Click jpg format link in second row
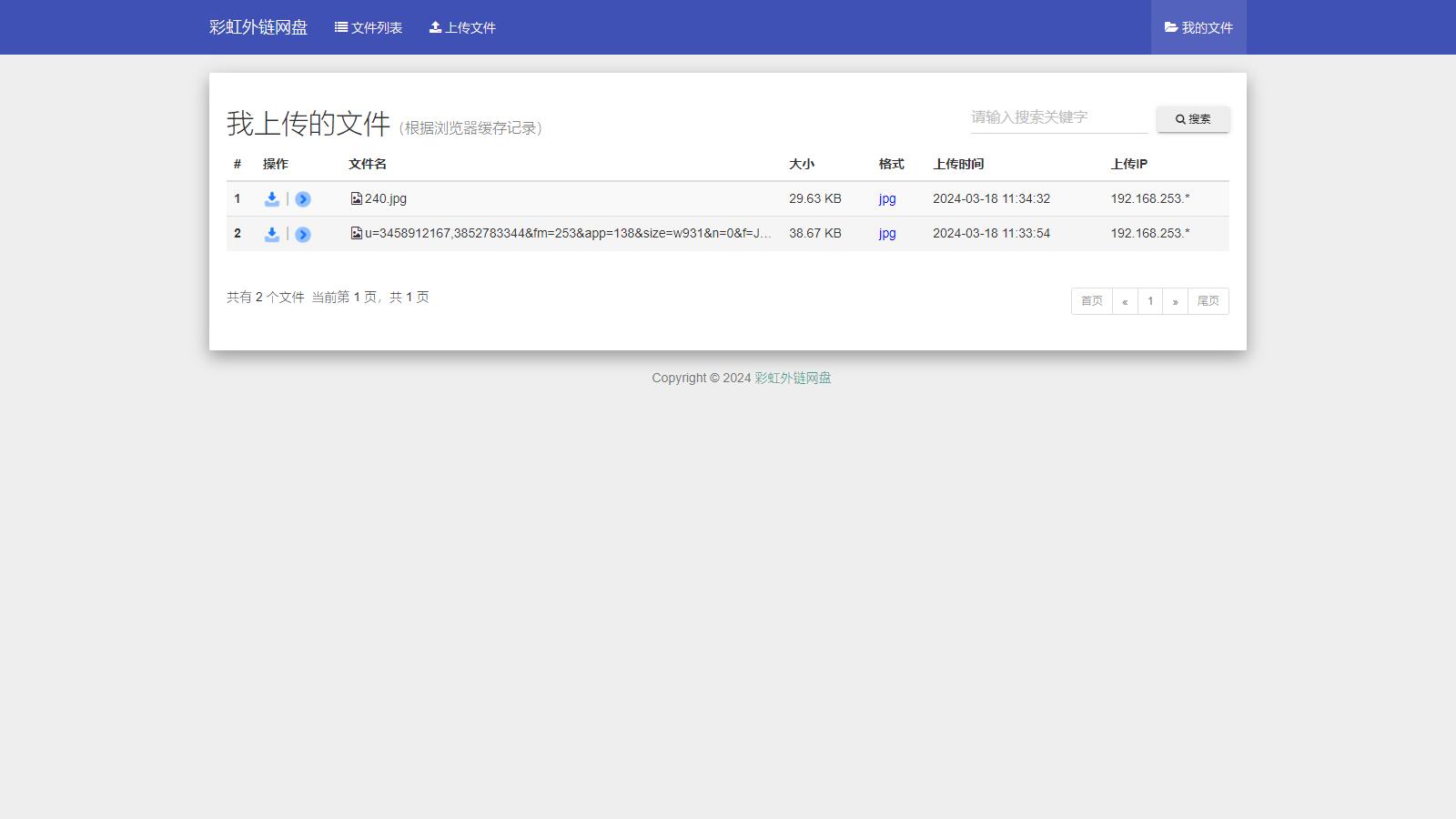1456x819 pixels. coord(887,233)
